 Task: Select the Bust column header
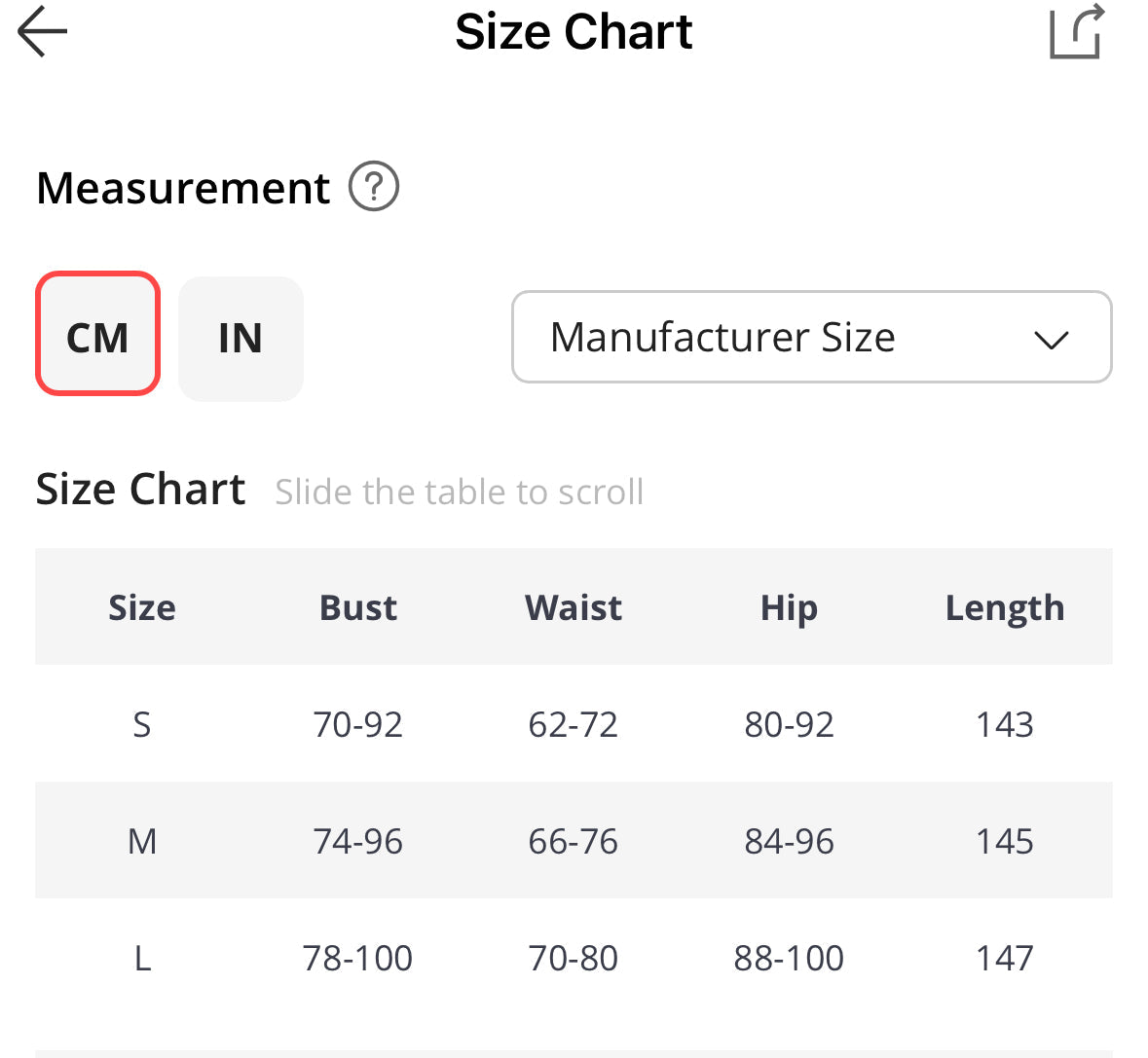click(x=357, y=607)
